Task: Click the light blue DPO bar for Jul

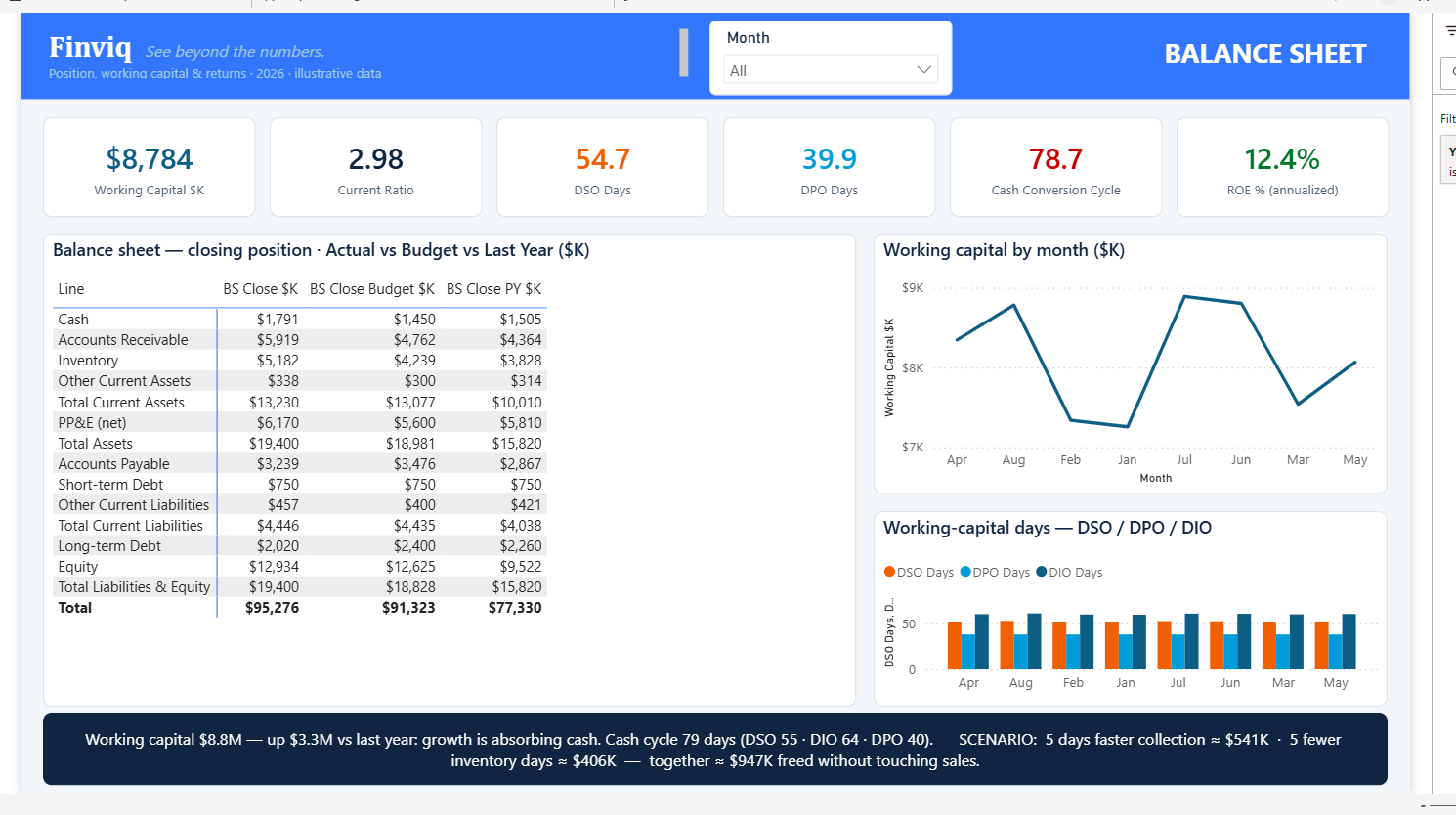Action: point(1178,652)
